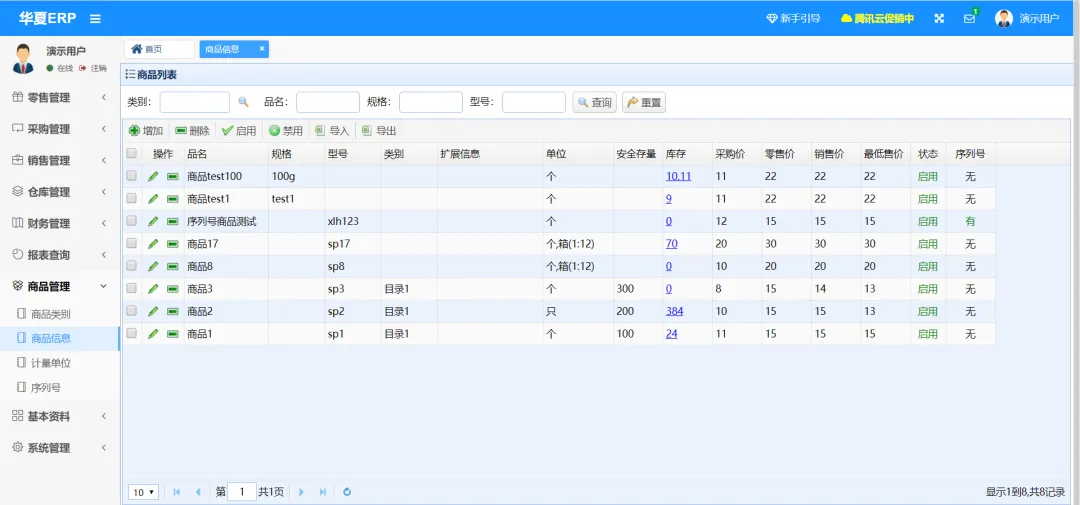Check the 商品3 row checkbox
Viewport: 1080px width, 505px height.
(132, 289)
